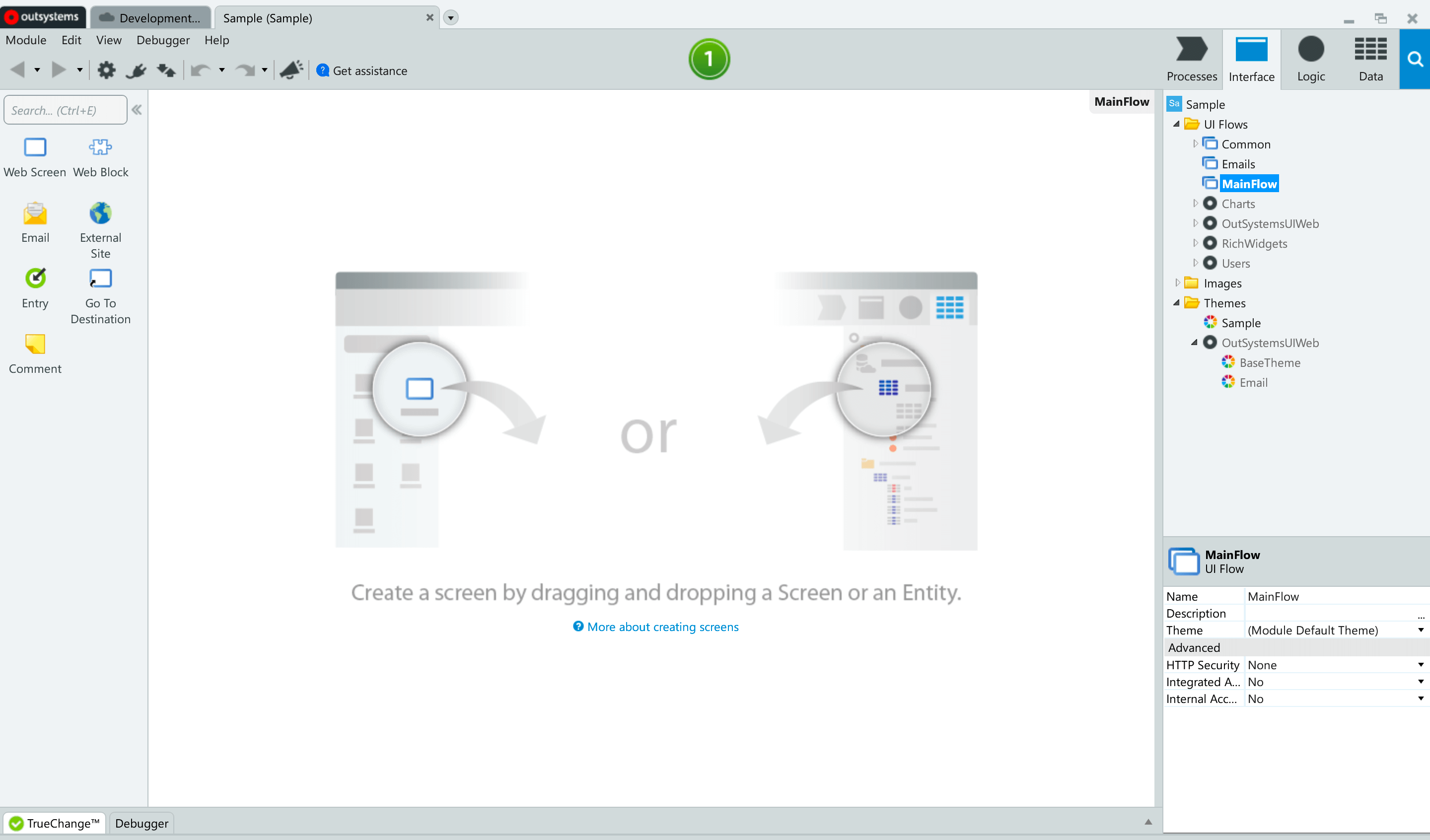Select the Go To Destination icon

click(100, 279)
